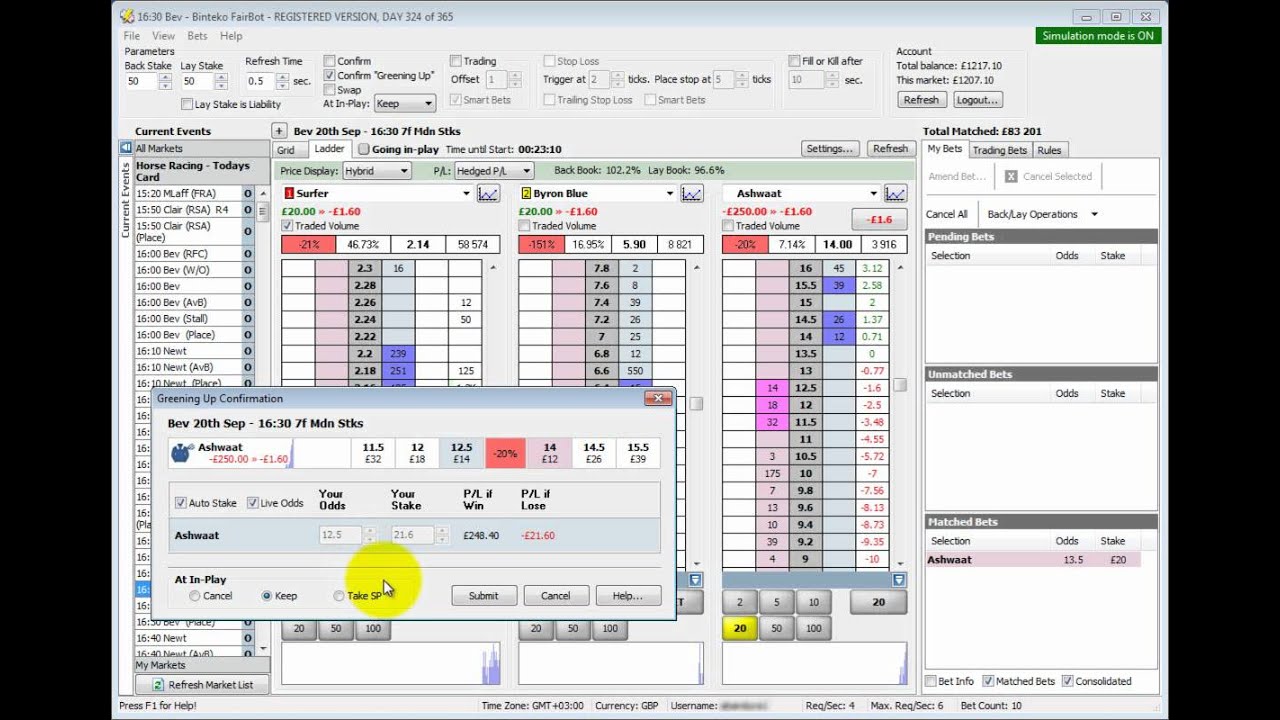This screenshot has width=1280, height=720.
Task: Open the File menu
Action: point(131,36)
